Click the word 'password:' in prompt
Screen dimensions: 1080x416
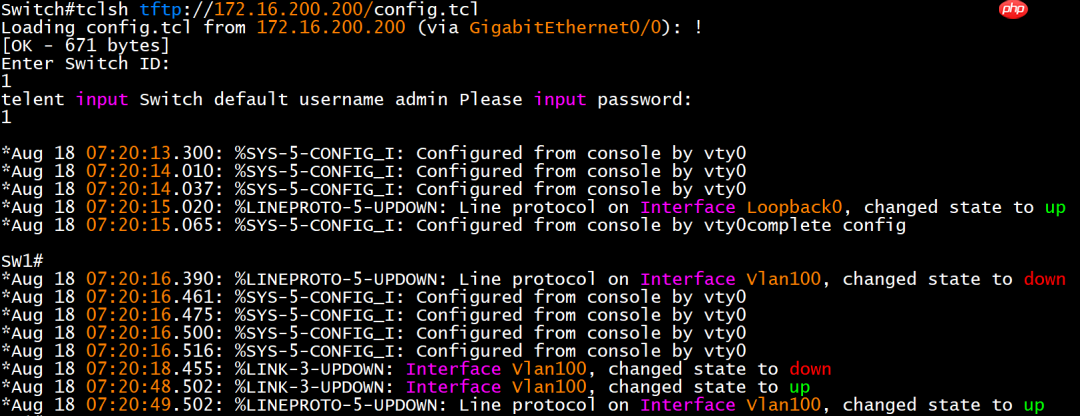pos(645,99)
